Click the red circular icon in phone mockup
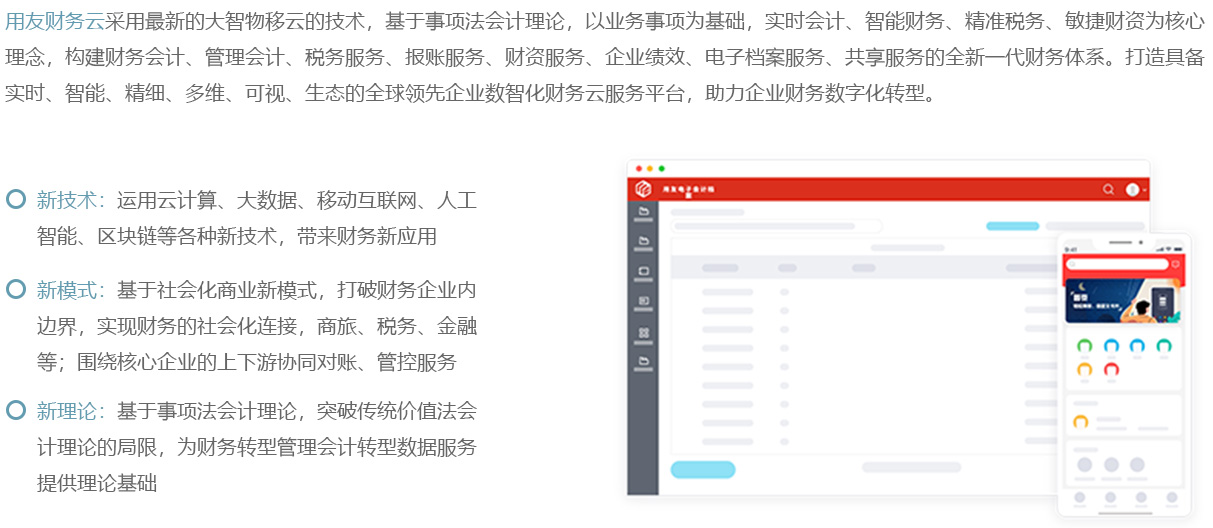 click(x=1110, y=369)
